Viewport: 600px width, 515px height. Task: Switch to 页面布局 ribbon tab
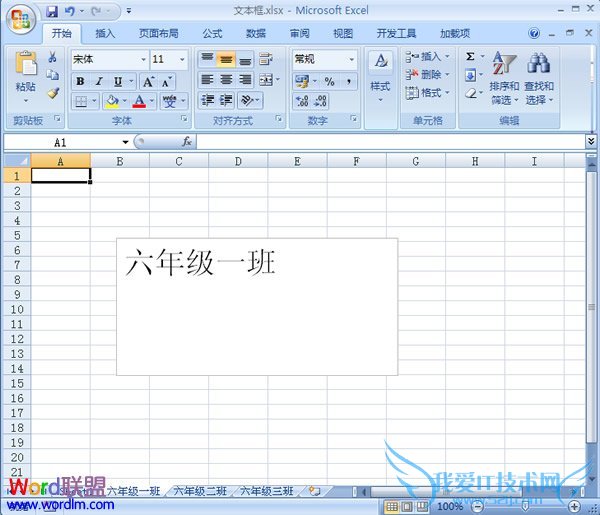pos(158,34)
